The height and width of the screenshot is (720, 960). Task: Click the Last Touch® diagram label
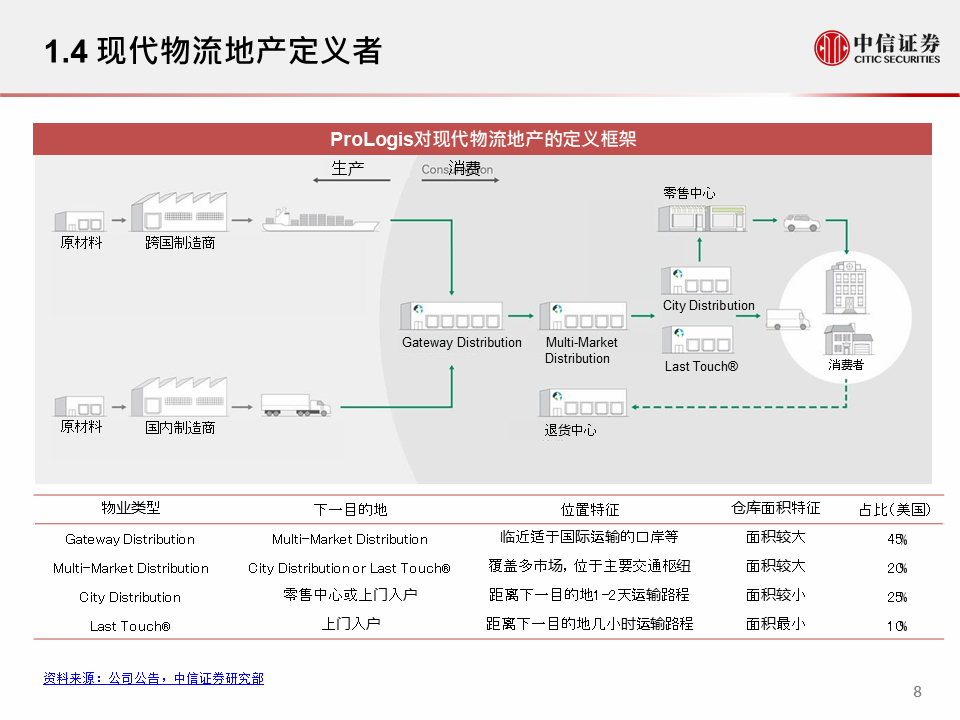(x=701, y=366)
